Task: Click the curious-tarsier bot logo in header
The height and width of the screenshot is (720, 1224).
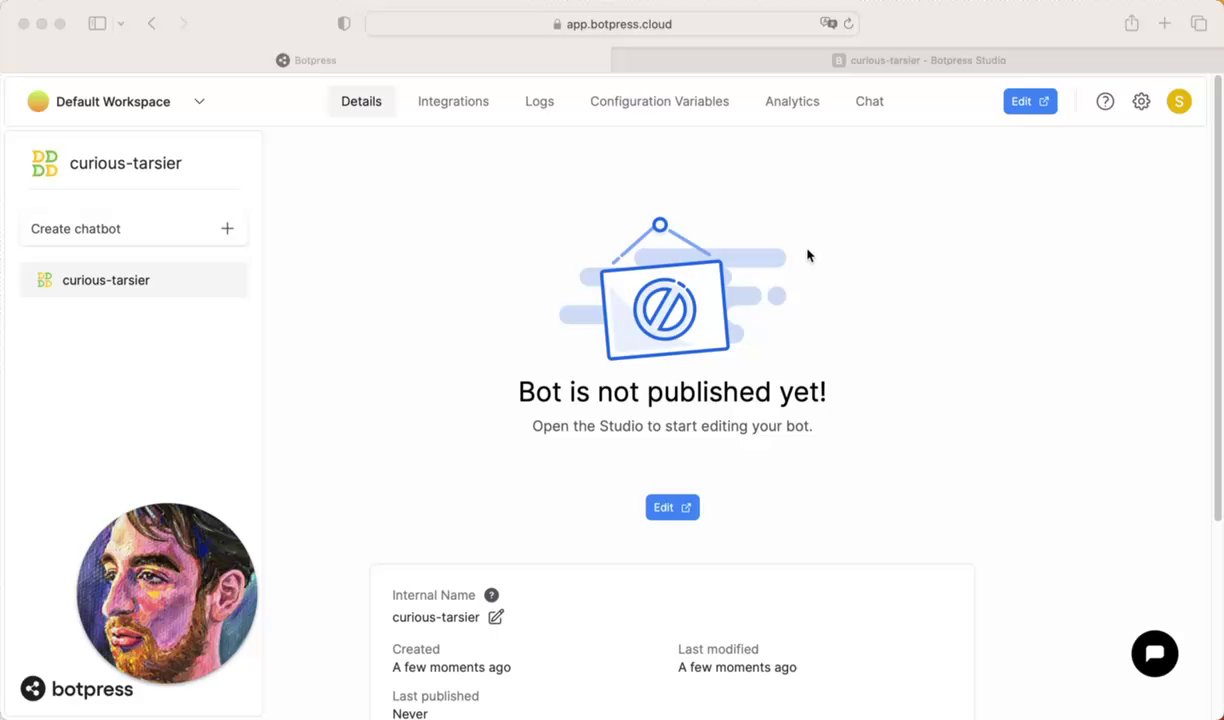Action: pyautogui.click(x=45, y=163)
